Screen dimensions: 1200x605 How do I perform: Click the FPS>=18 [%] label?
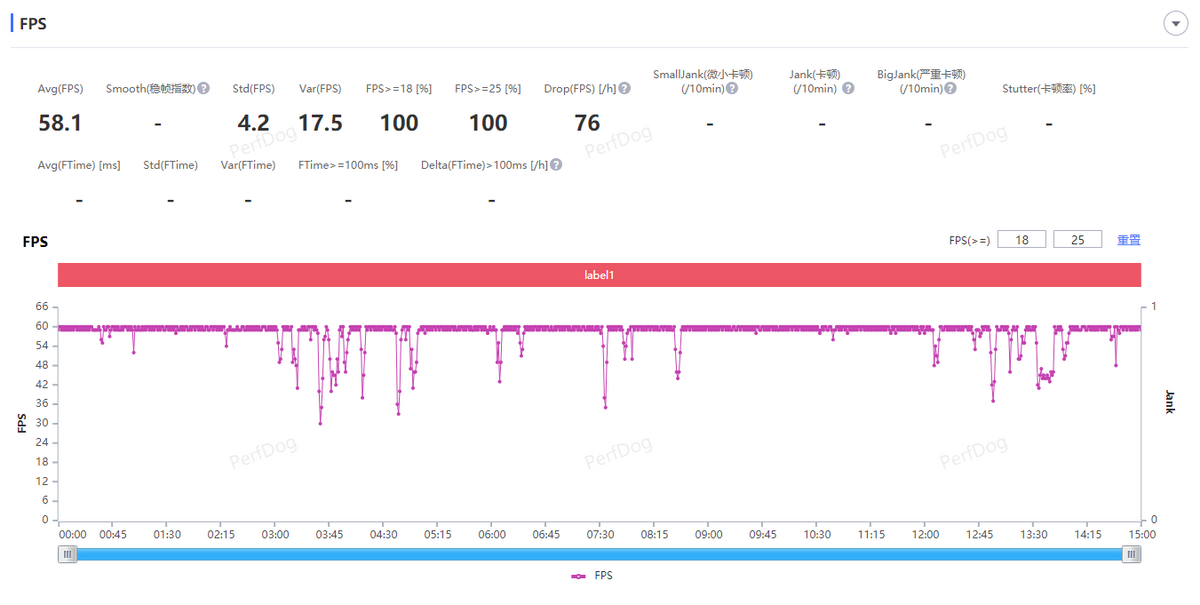point(399,88)
